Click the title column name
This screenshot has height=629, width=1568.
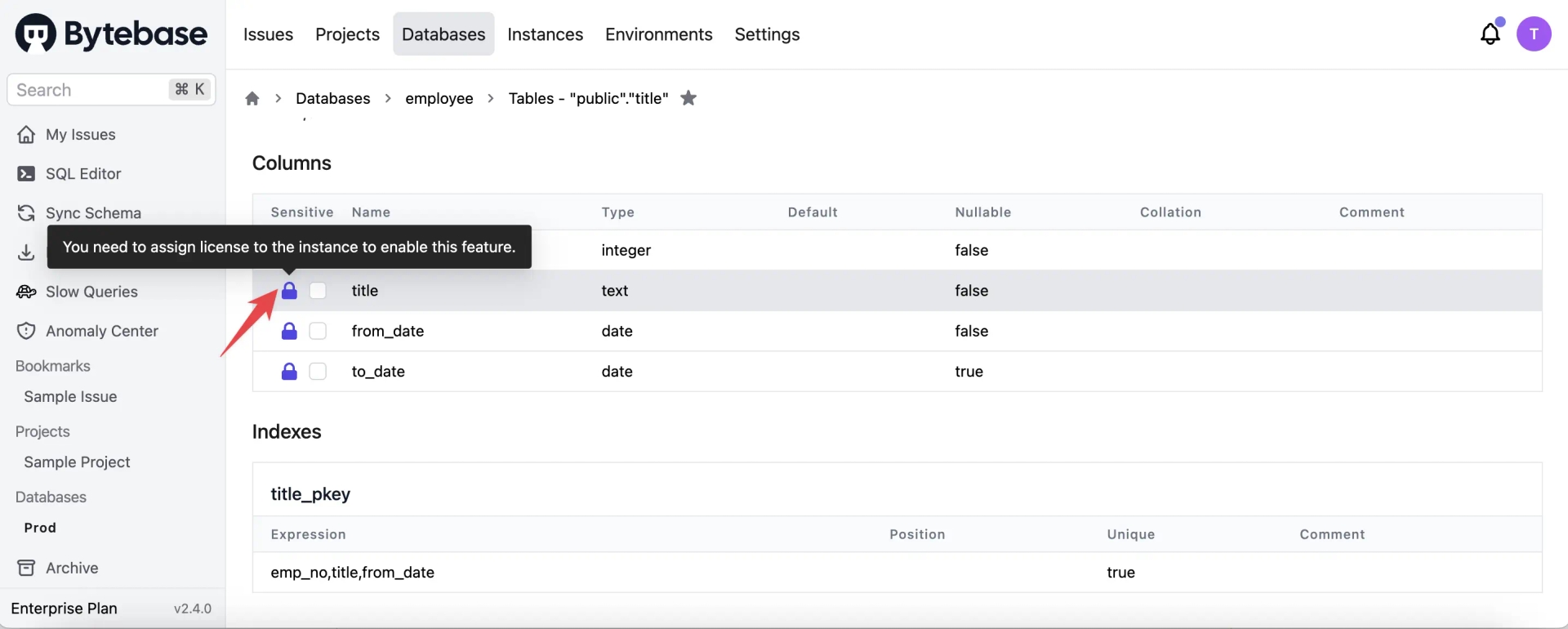click(365, 291)
